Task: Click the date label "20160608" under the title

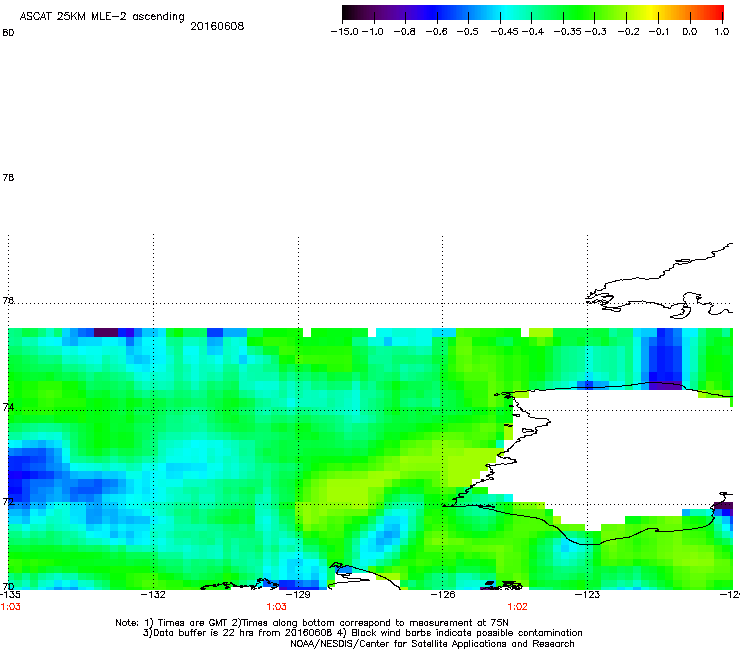Action: pos(217,26)
